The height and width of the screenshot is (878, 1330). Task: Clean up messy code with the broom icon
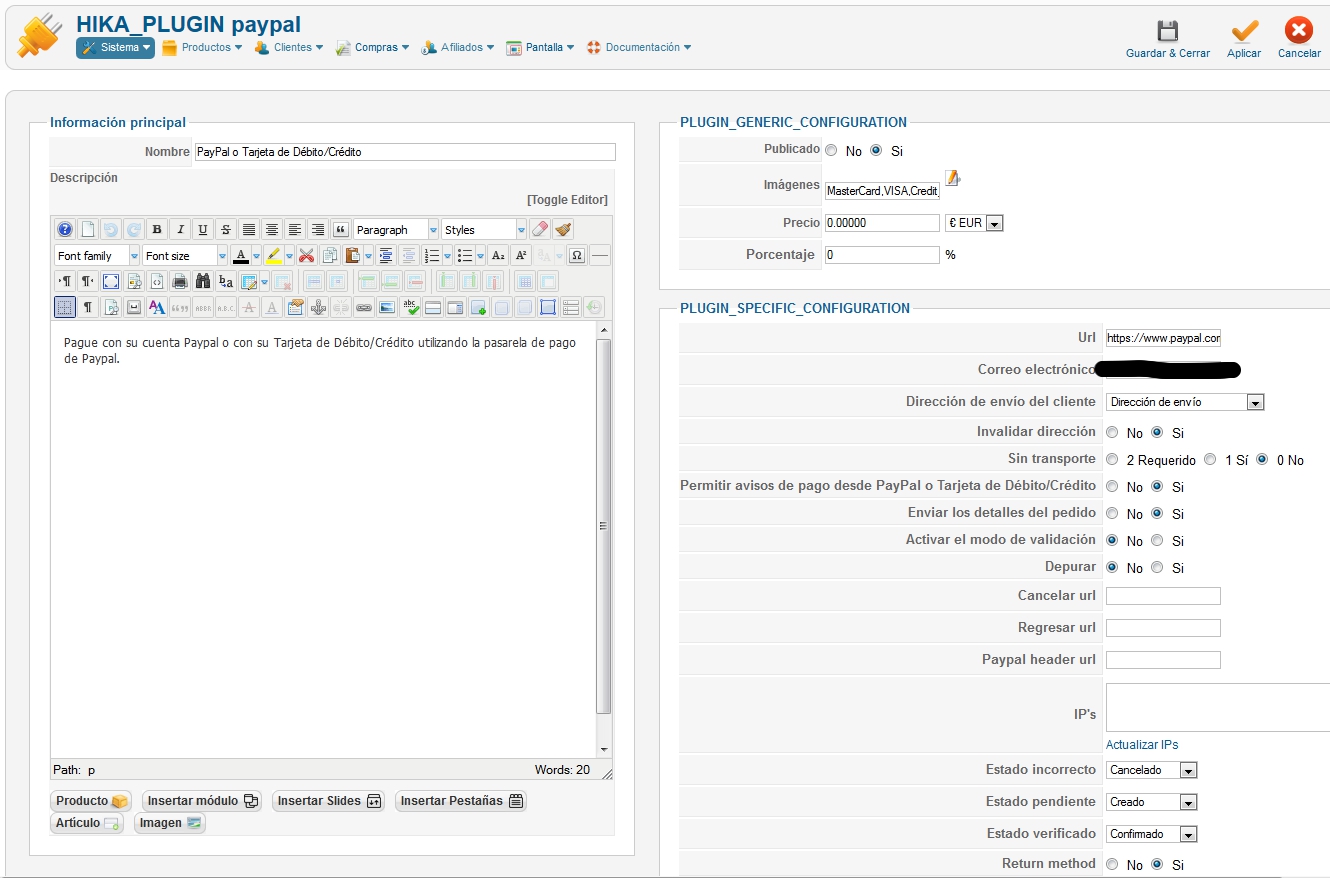(x=564, y=229)
